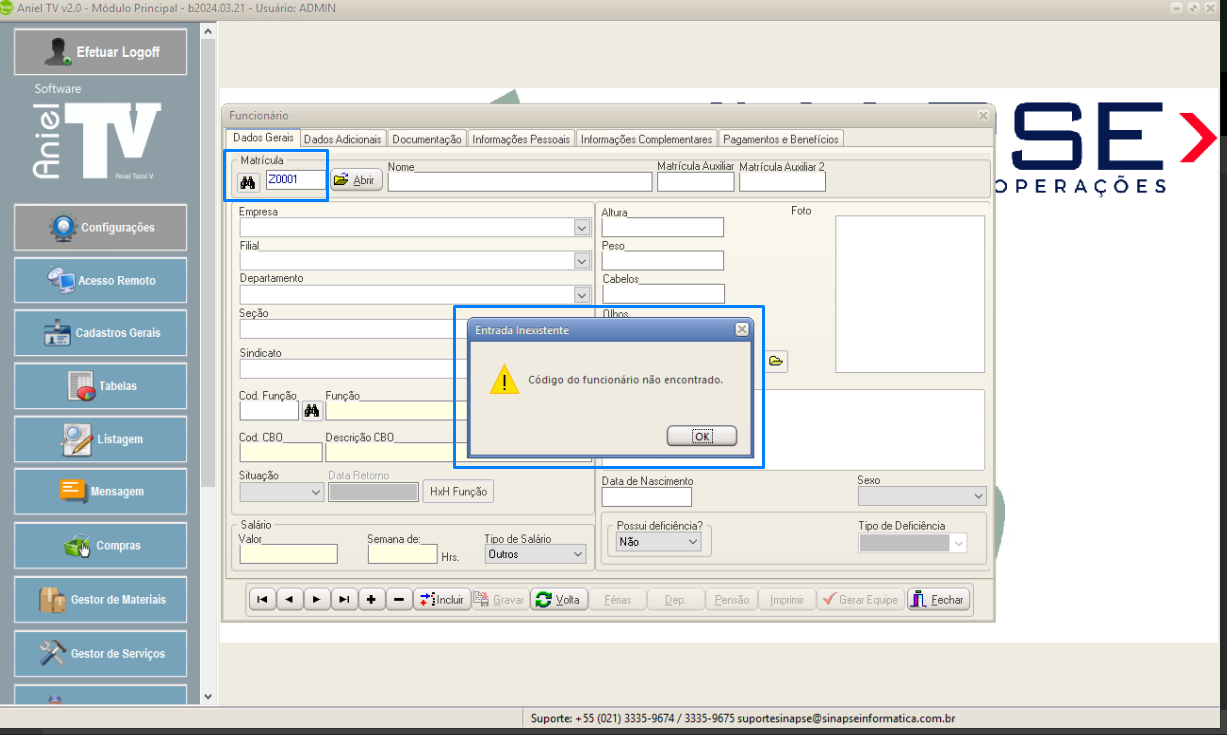
Task: Expand the Empresa dropdown
Action: tap(582, 229)
